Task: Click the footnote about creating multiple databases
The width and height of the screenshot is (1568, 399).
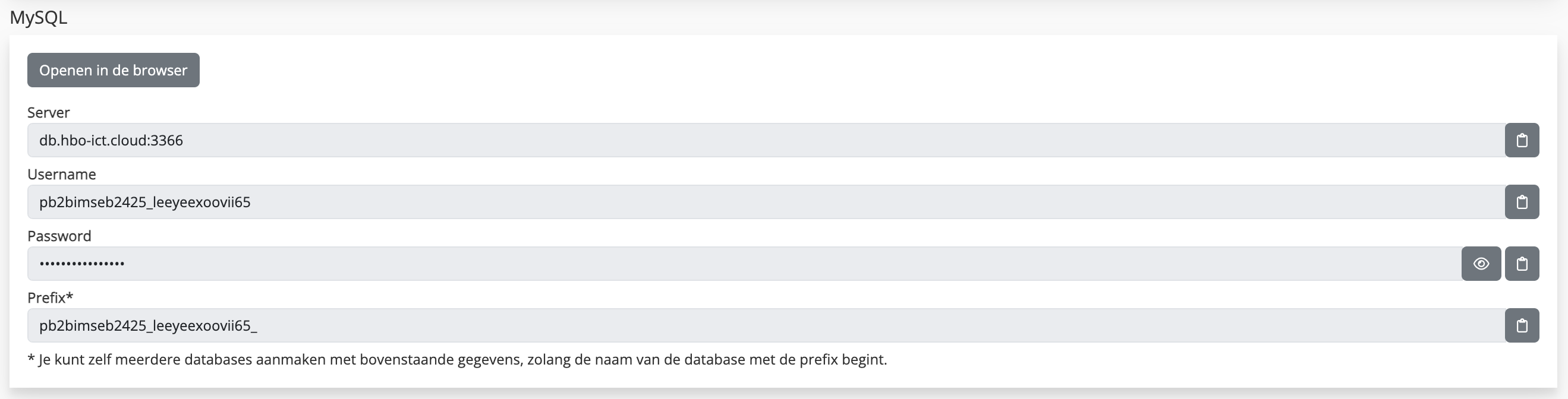Action: point(457,360)
